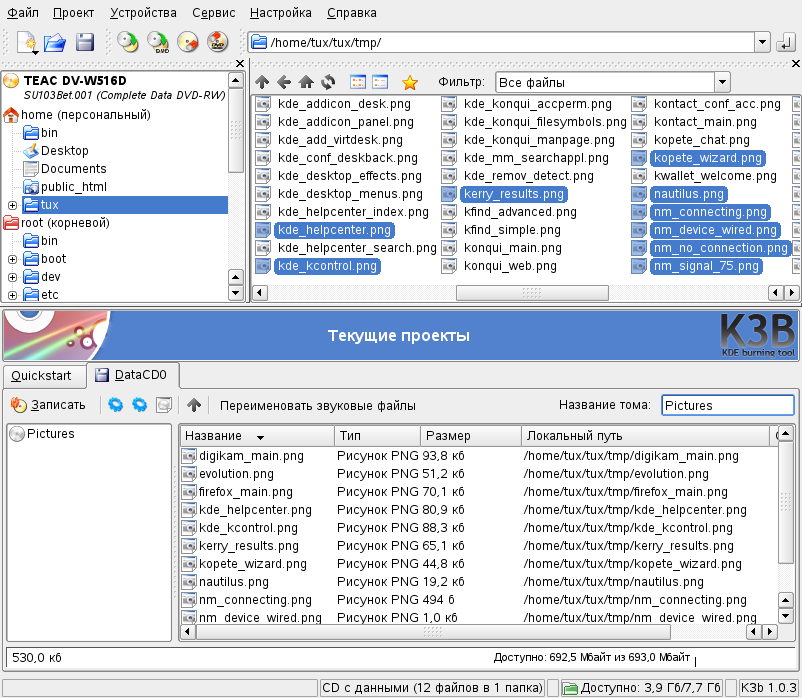Click the New Project toolbar icon
Screen dimensions: 802x698
coord(25,42)
